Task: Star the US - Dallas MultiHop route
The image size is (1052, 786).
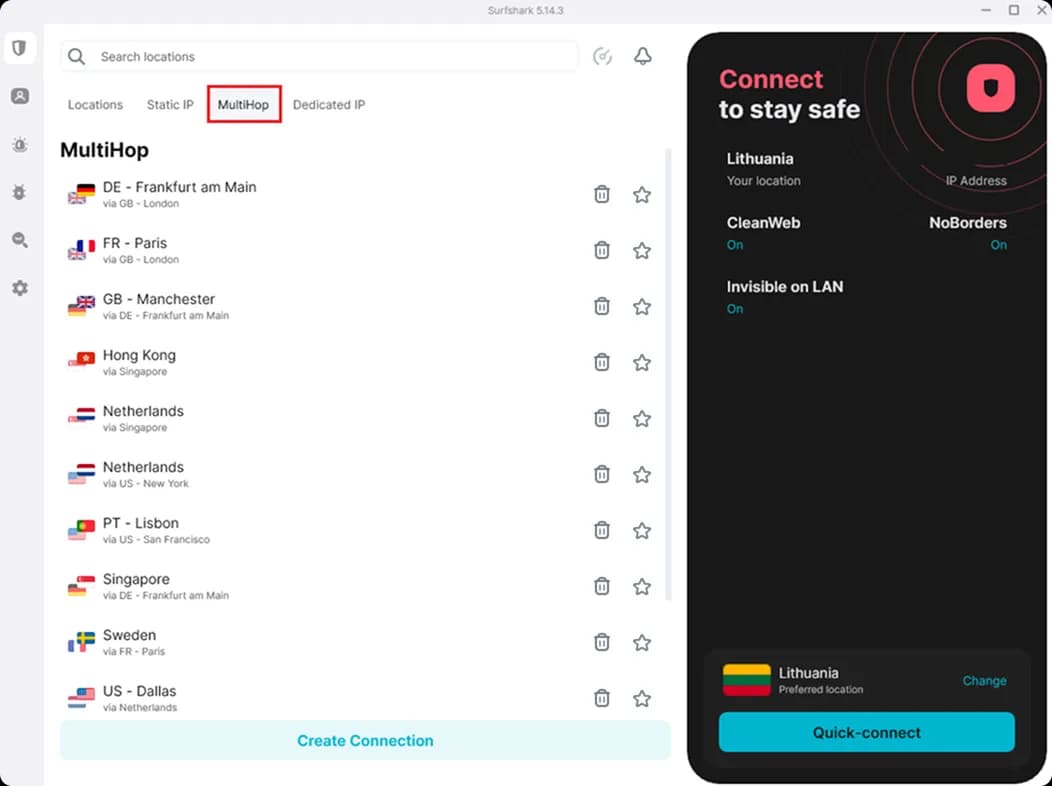Action: click(641, 698)
